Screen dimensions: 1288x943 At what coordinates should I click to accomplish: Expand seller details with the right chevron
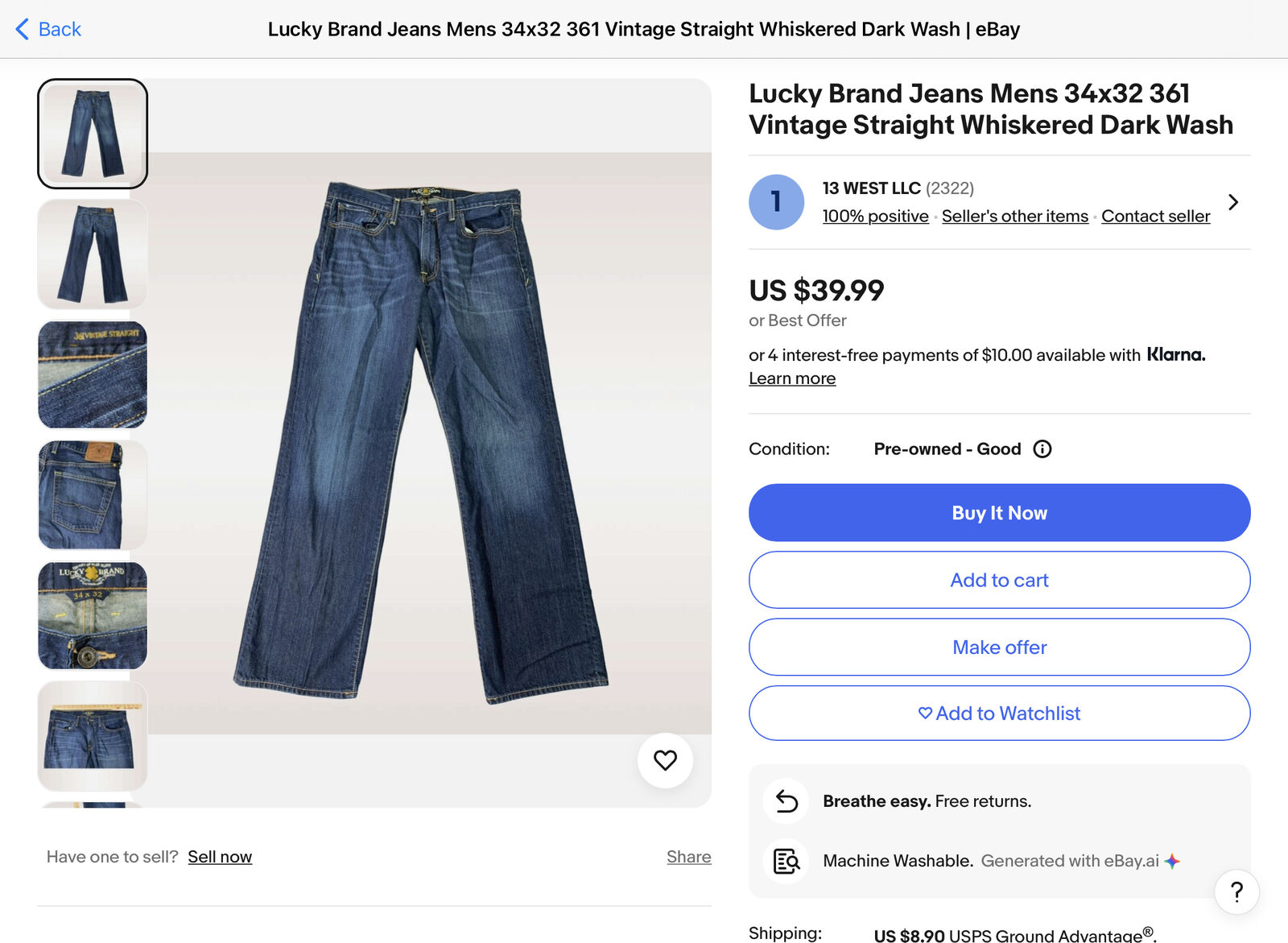1233,202
